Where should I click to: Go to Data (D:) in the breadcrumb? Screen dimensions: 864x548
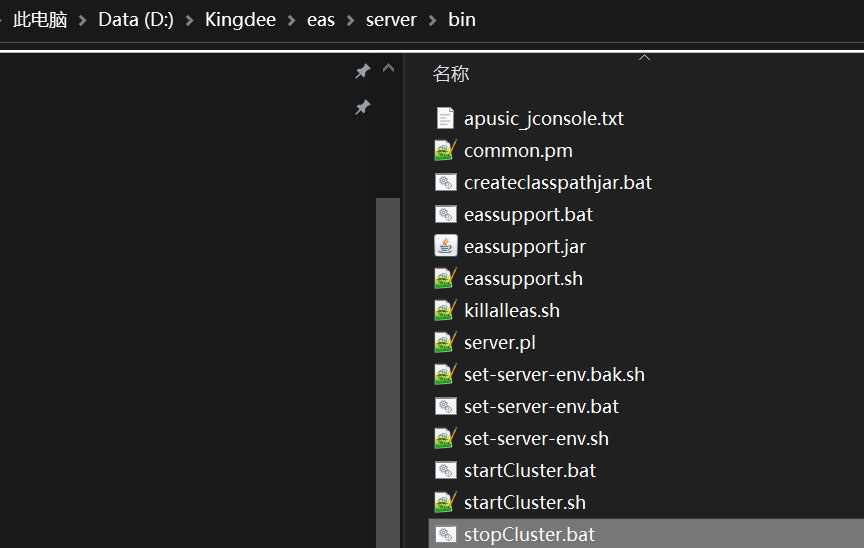point(136,20)
